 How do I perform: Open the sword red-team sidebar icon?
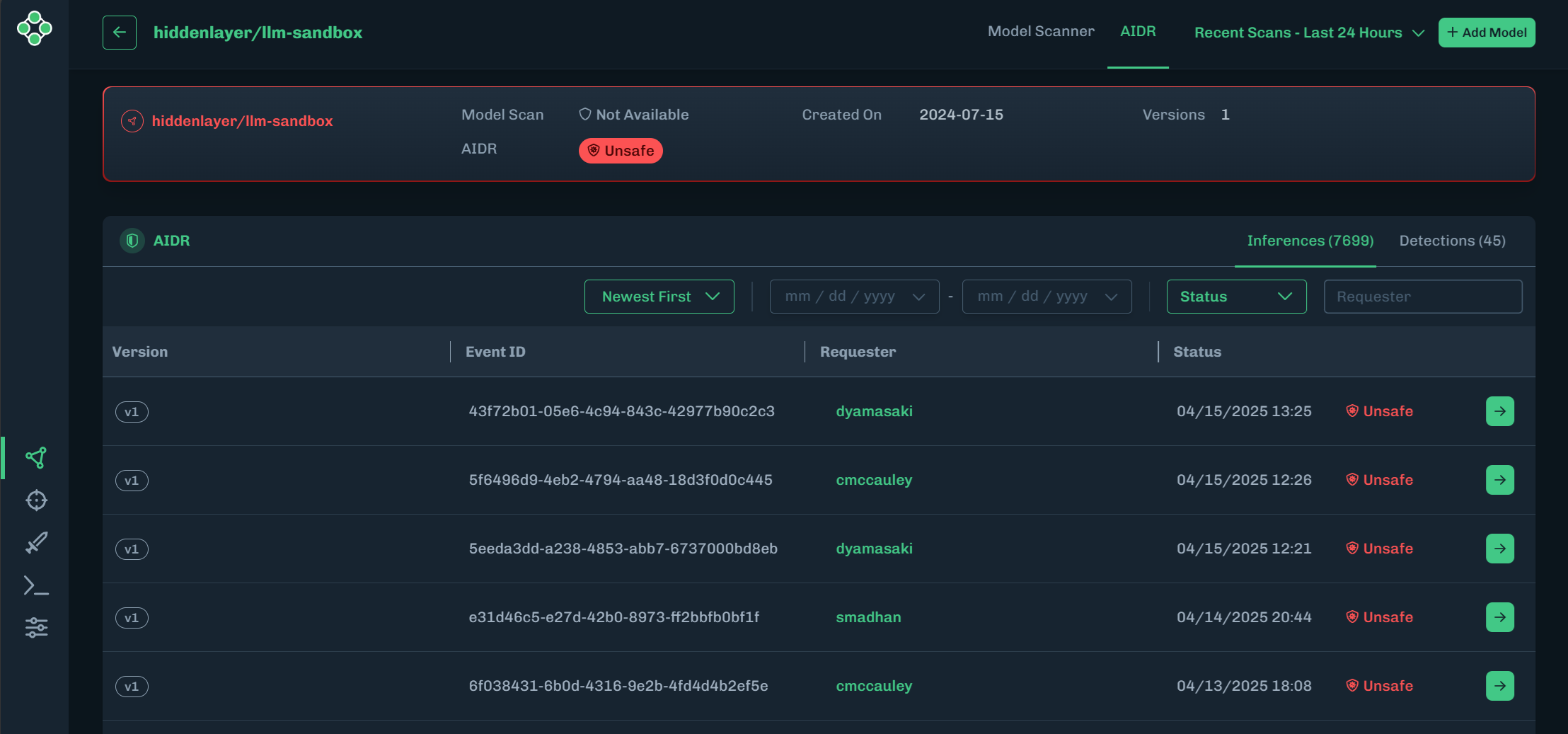36,543
